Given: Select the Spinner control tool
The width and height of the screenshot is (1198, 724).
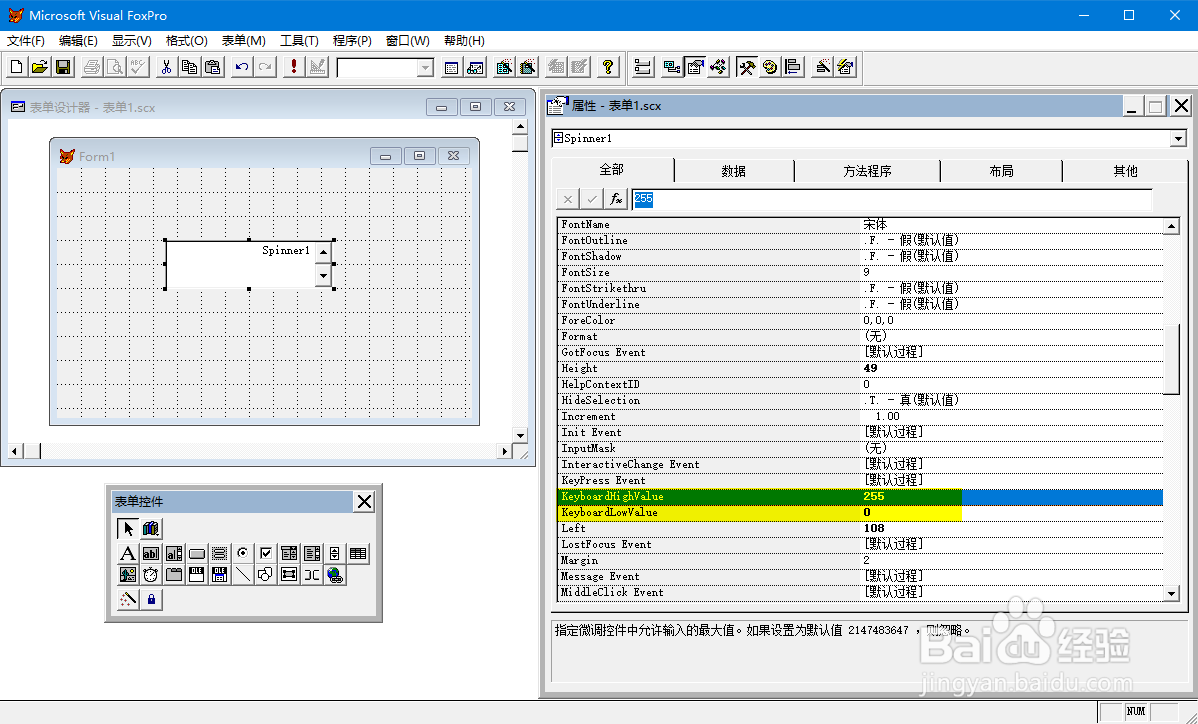Looking at the screenshot, I should click(x=335, y=554).
